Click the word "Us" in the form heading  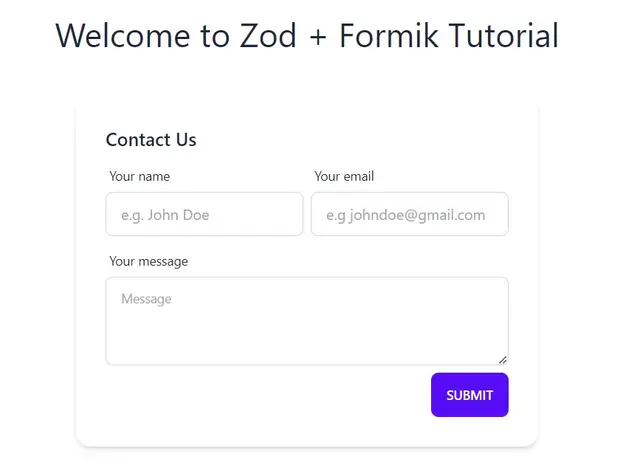click(185, 140)
